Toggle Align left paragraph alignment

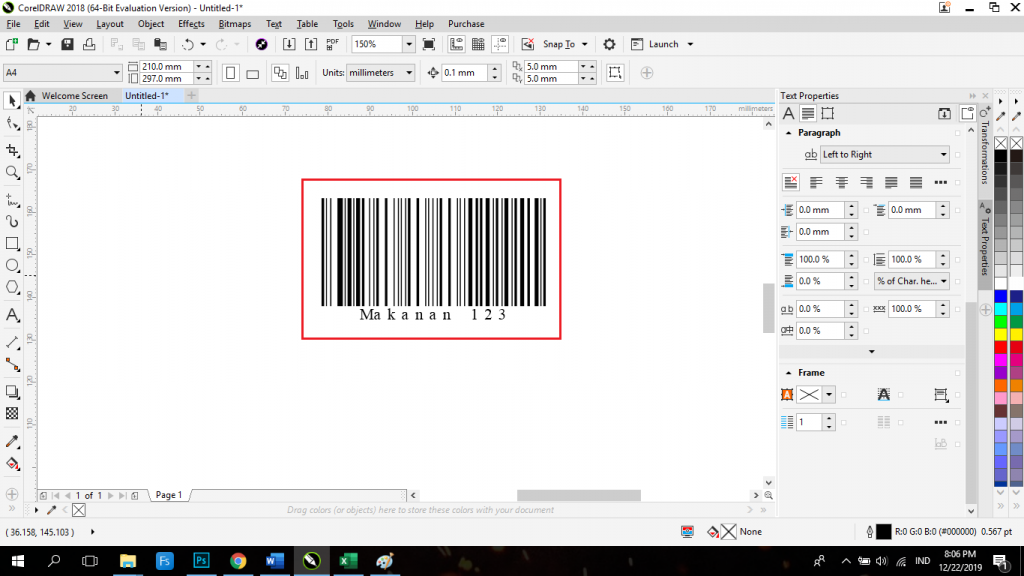[x=816, y=182]
